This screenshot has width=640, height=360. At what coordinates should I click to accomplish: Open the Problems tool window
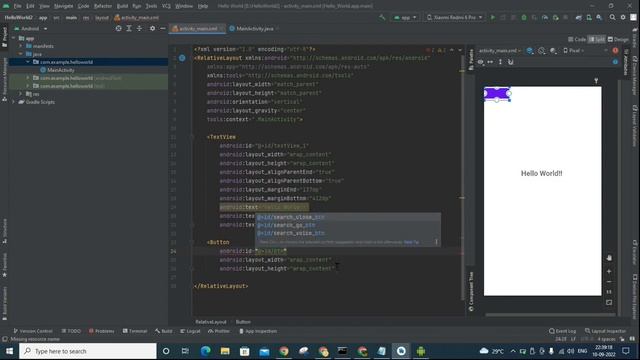(x=102, y=331)
